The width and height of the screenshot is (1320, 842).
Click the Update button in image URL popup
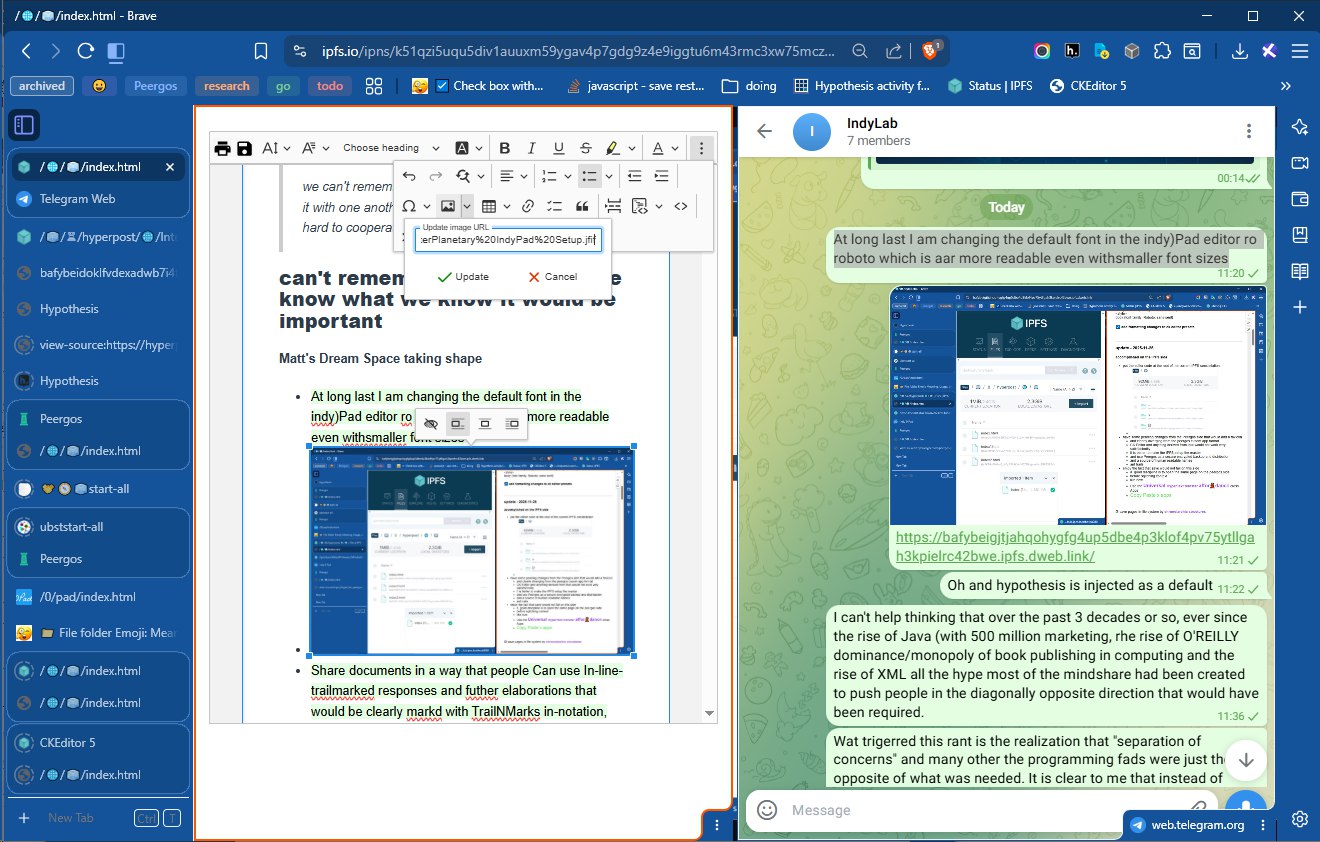[x=462, y=277]
